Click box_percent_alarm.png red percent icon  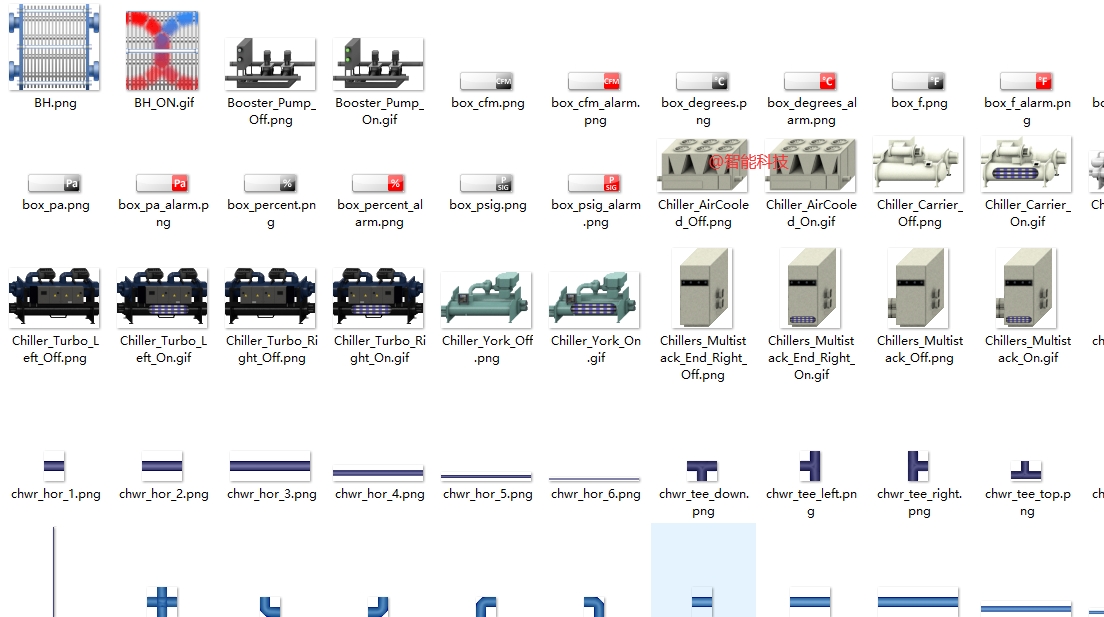(x=379, y=184)
